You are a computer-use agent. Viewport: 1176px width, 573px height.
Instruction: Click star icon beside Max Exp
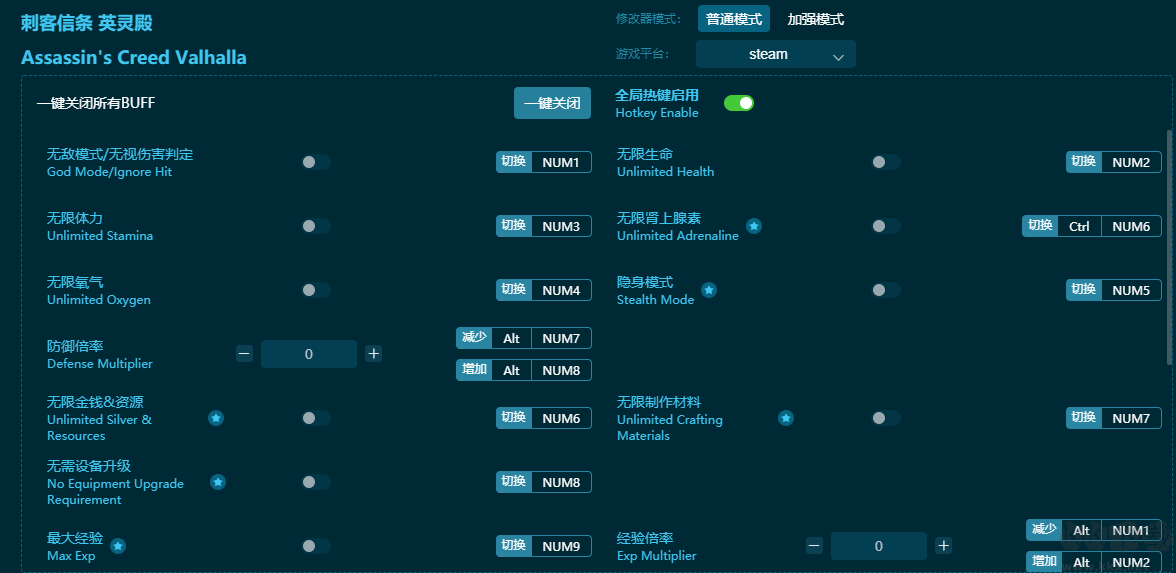118,546
